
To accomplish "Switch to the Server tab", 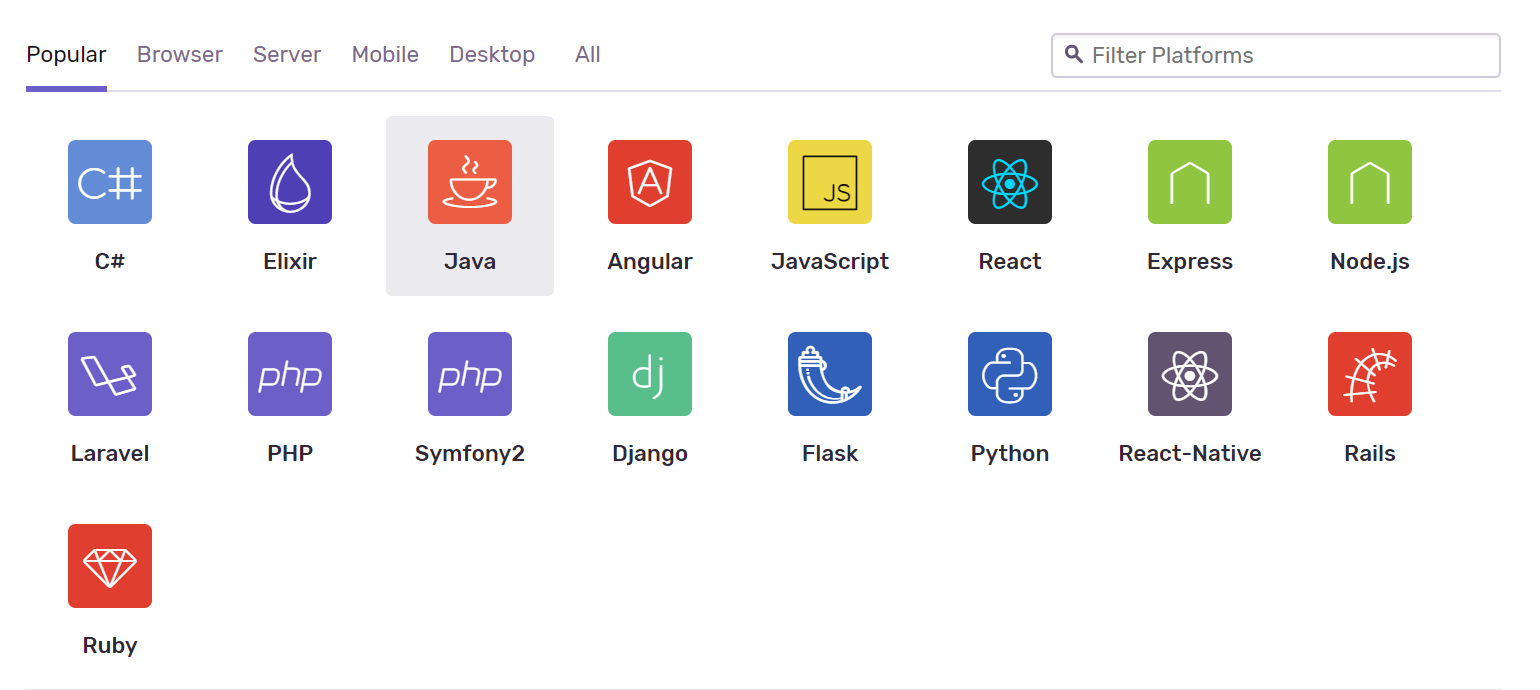I will point(287,54).
